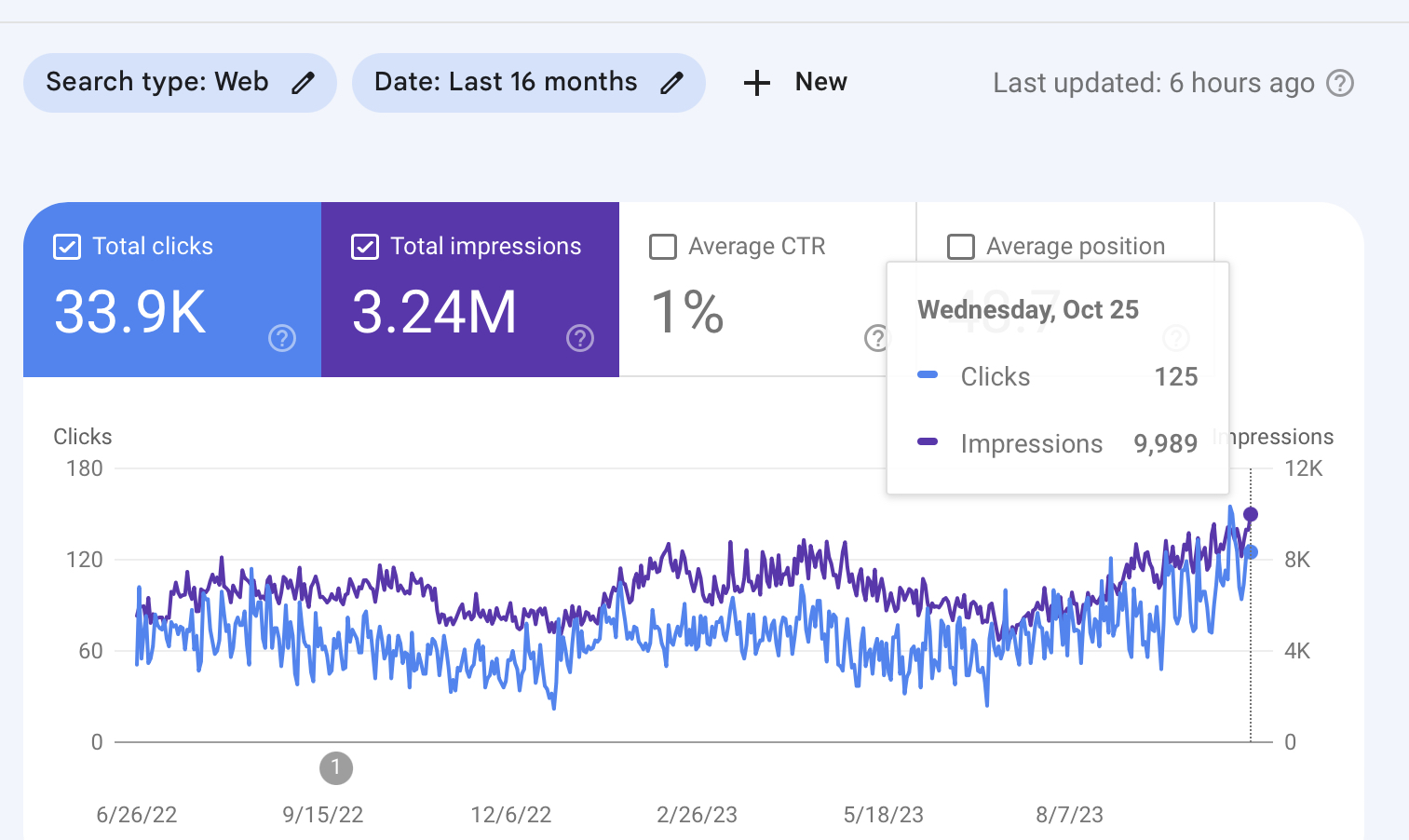This screenshot has width=1409, height=840.
Task: Select the 3.24M Total impressions value
Action: click(x=434, y=312)
